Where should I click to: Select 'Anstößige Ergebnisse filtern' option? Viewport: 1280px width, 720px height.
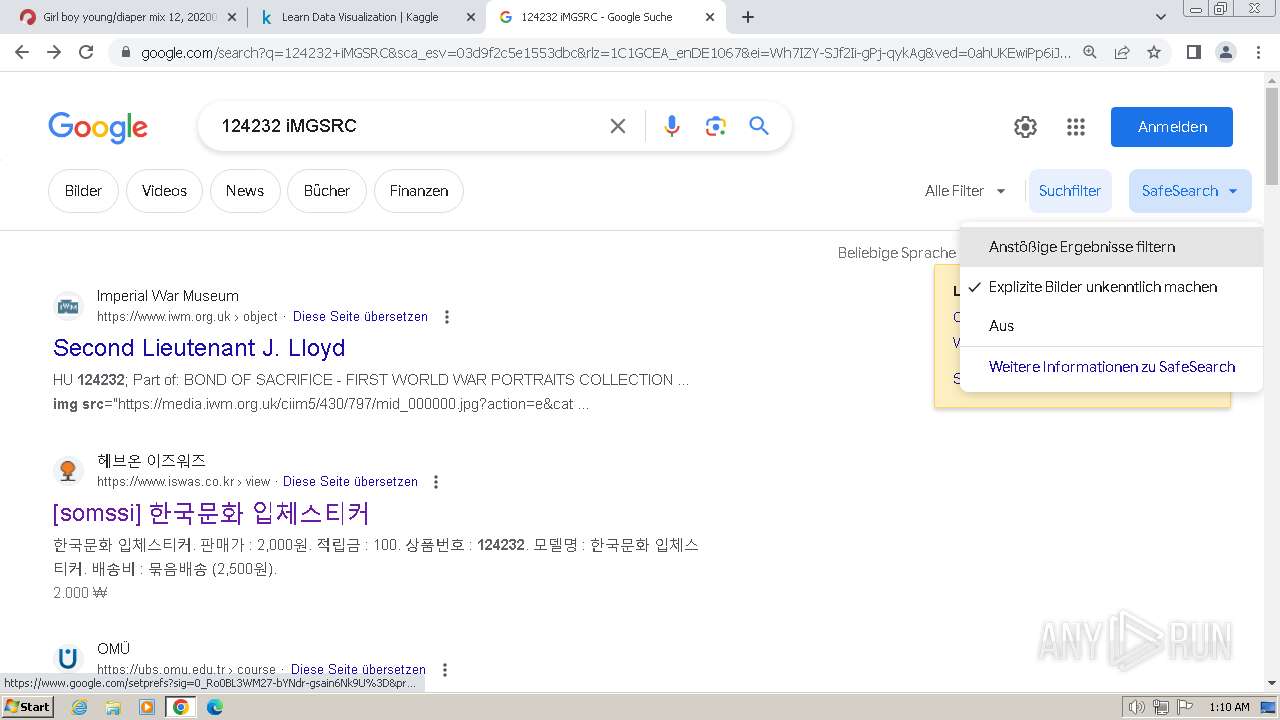tap(1111, 247)
